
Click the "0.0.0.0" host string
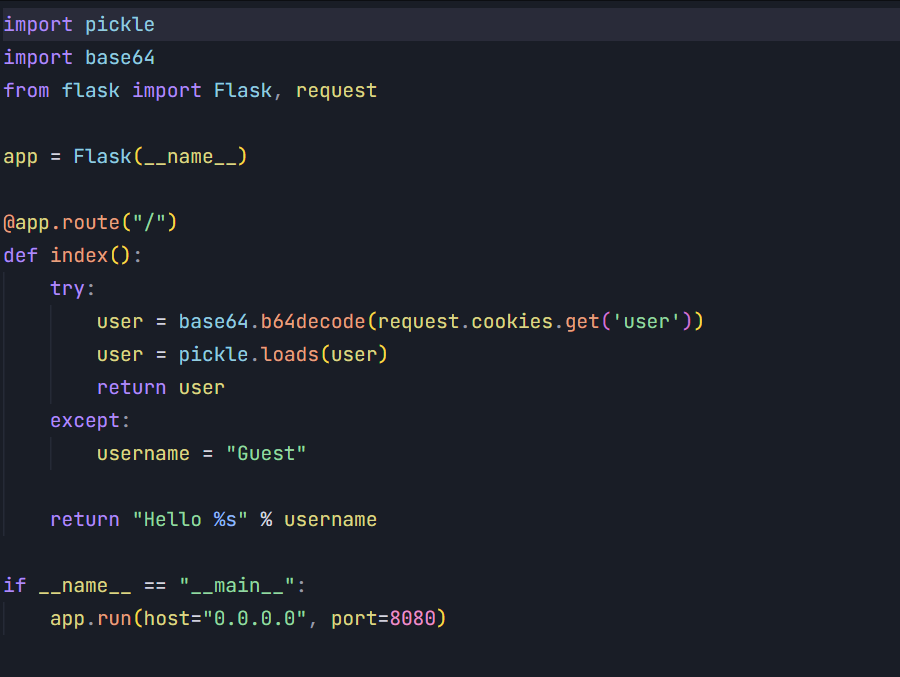click(x=254, y=618)
